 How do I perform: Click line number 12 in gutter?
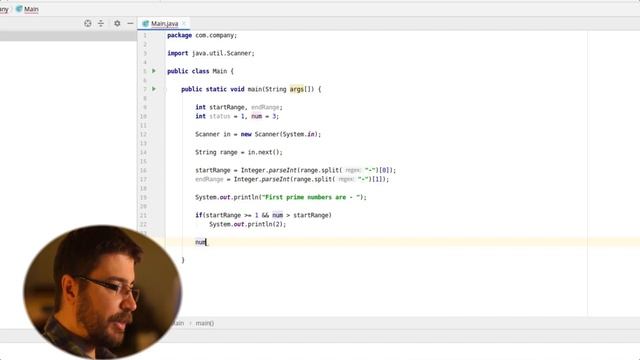143,134
